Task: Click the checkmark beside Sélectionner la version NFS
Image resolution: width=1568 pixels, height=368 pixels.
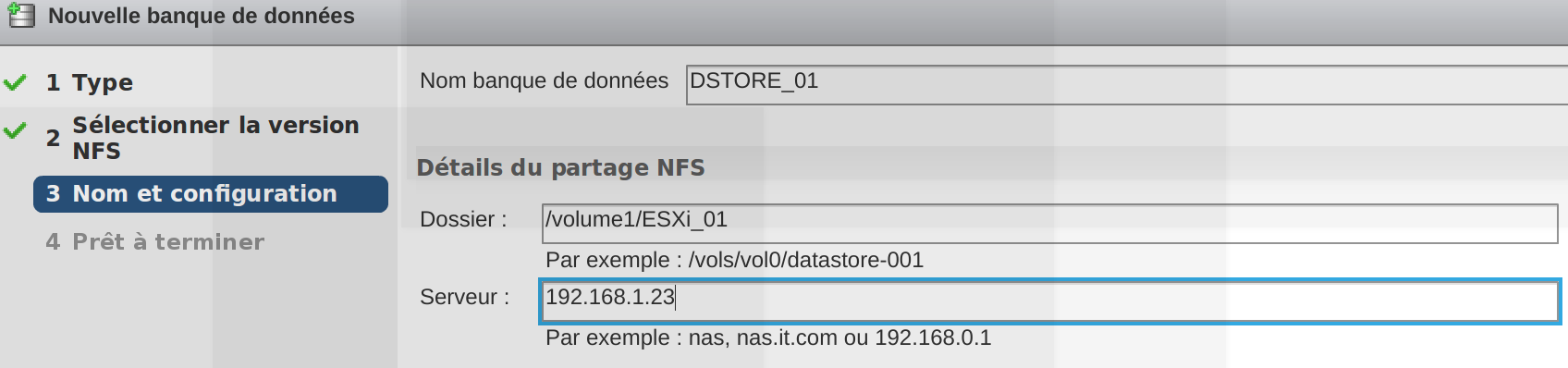Action: click(x=15, y=130)
